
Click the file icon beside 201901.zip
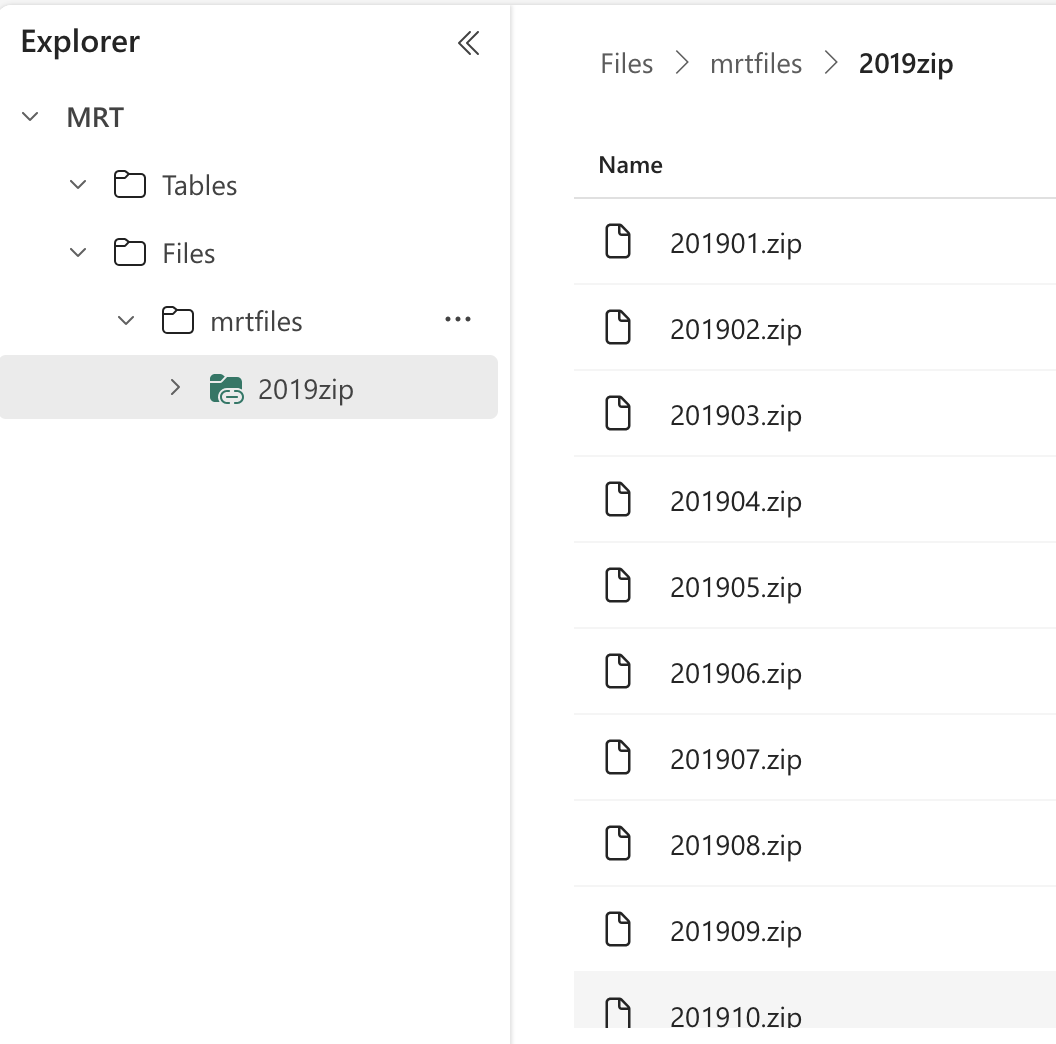(x=618, y=241)
